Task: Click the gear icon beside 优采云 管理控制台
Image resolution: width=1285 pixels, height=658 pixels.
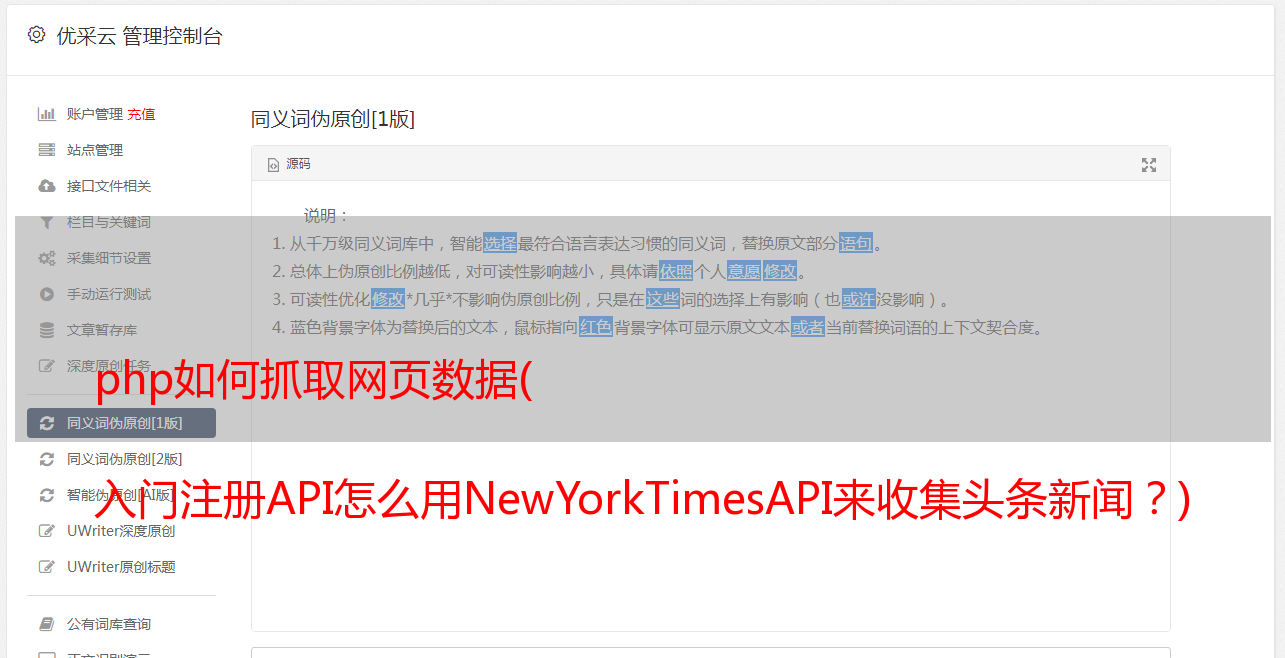Action: (37, 35)
